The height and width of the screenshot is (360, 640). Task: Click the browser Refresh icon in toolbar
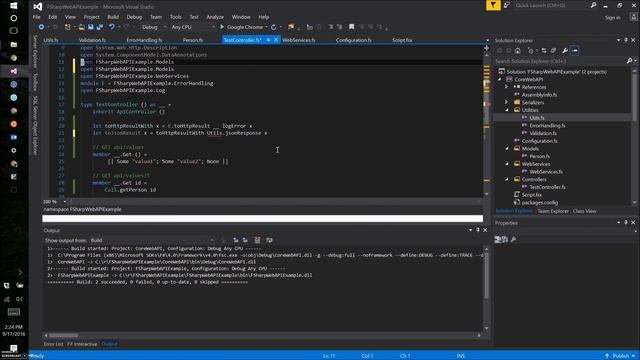[x=273, y=27]
